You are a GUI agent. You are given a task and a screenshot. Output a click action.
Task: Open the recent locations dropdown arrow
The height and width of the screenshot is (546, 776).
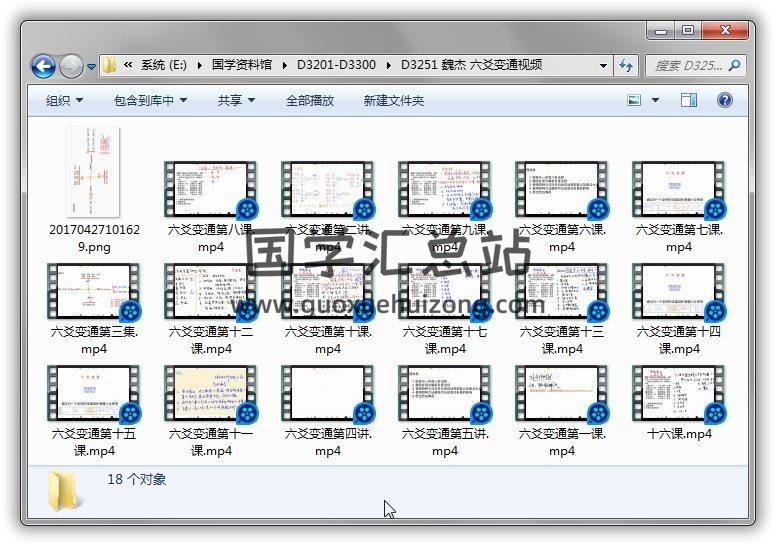(91, 66)
